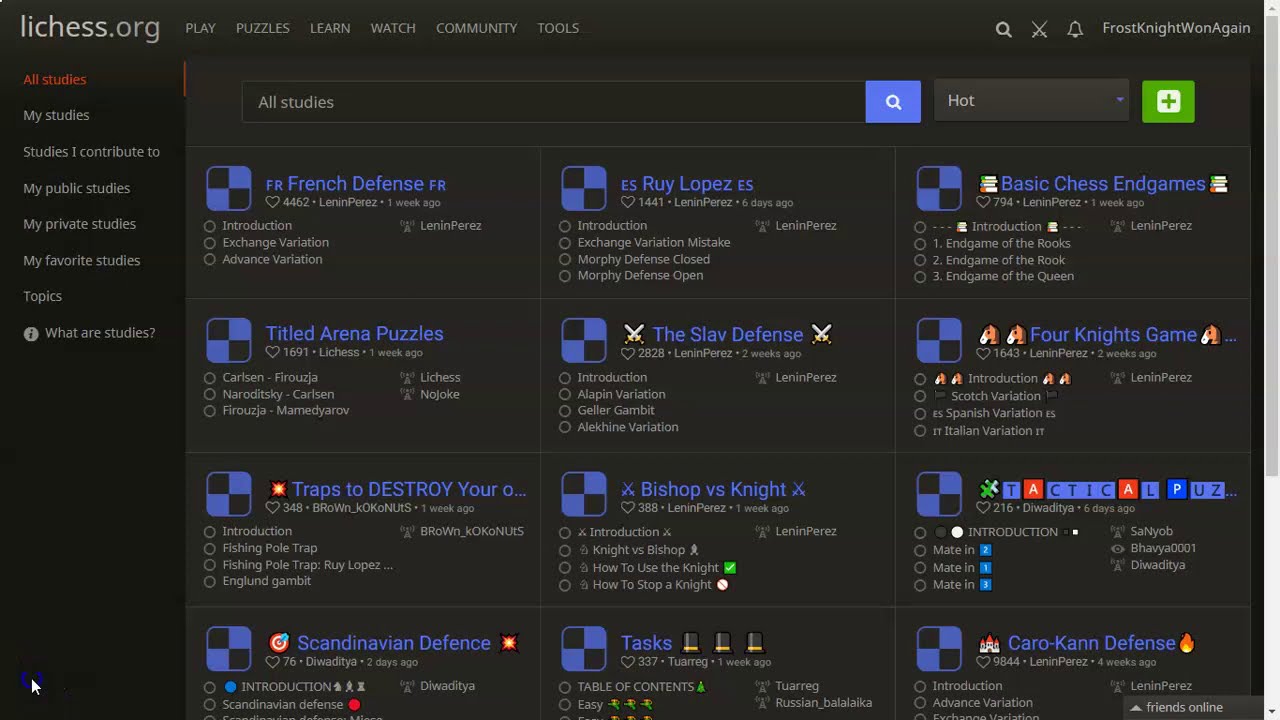Click the Titled Arena Puzzles board icon

[229, 340]
